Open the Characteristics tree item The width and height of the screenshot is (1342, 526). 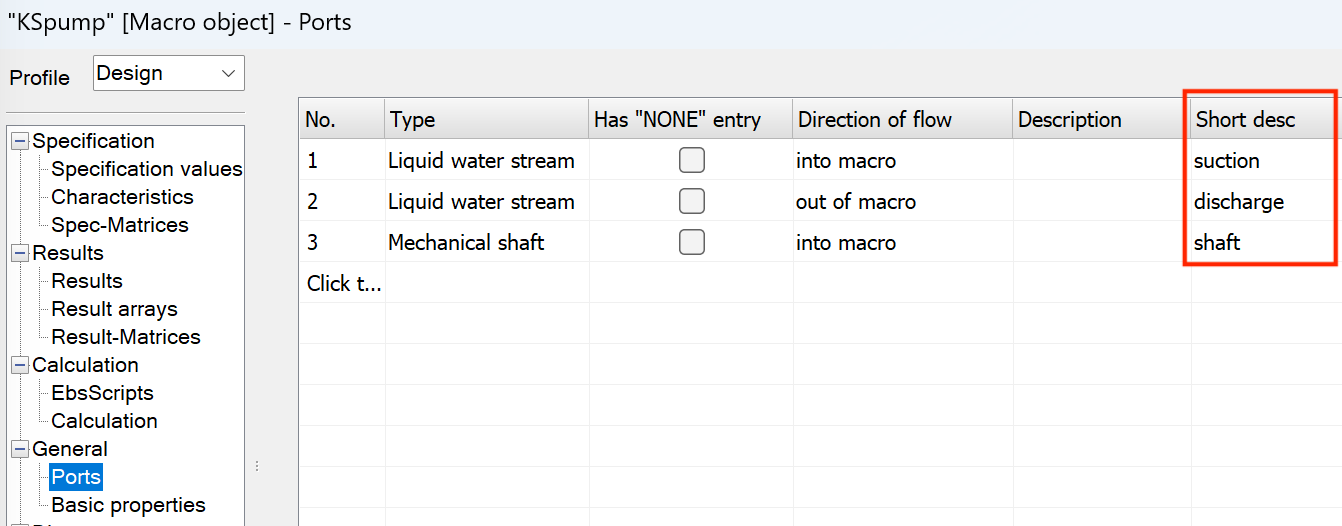(x=122, y=197)
